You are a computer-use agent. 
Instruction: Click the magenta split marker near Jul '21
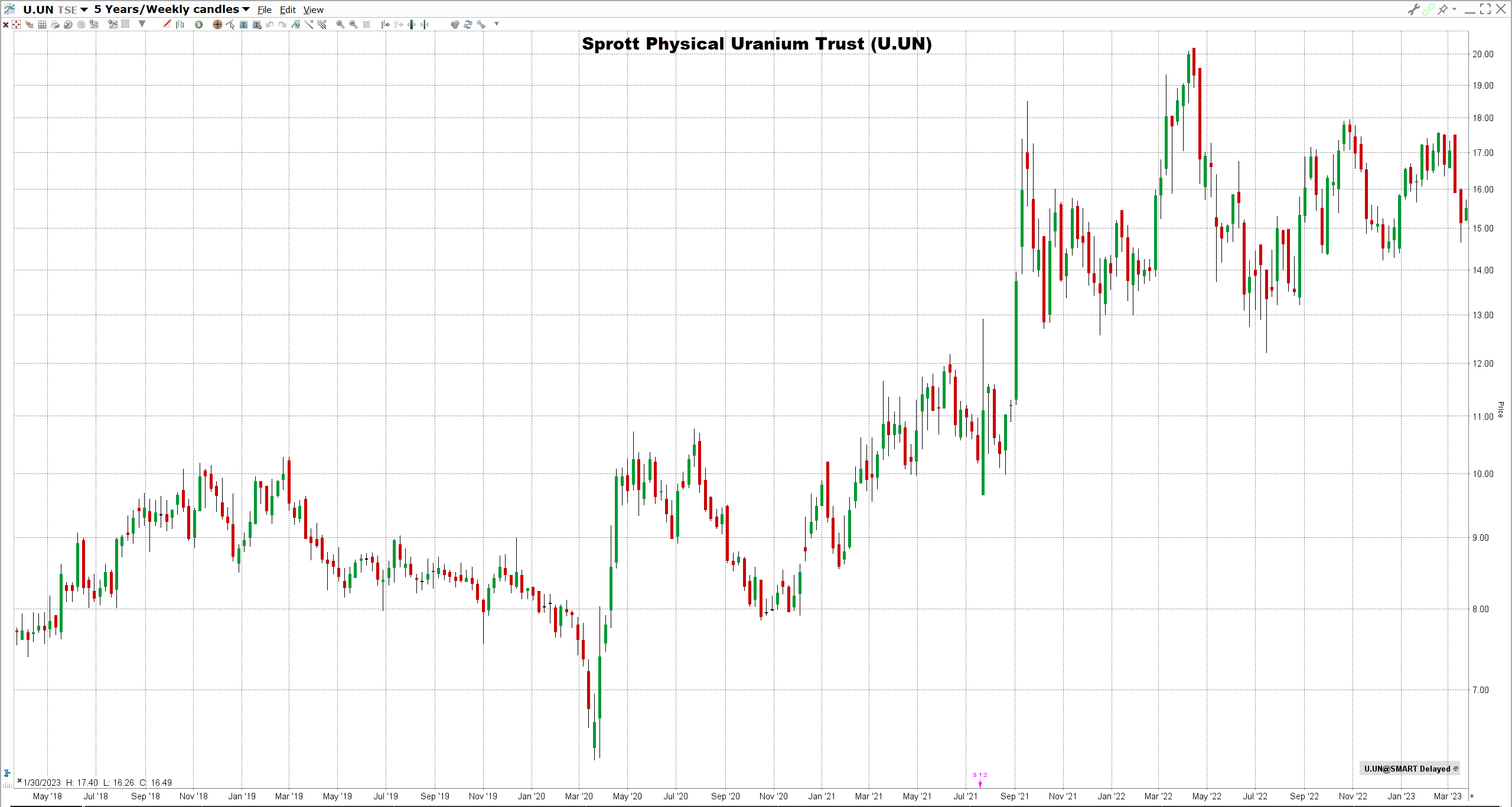pyautogui.click(x=980, y=779)
